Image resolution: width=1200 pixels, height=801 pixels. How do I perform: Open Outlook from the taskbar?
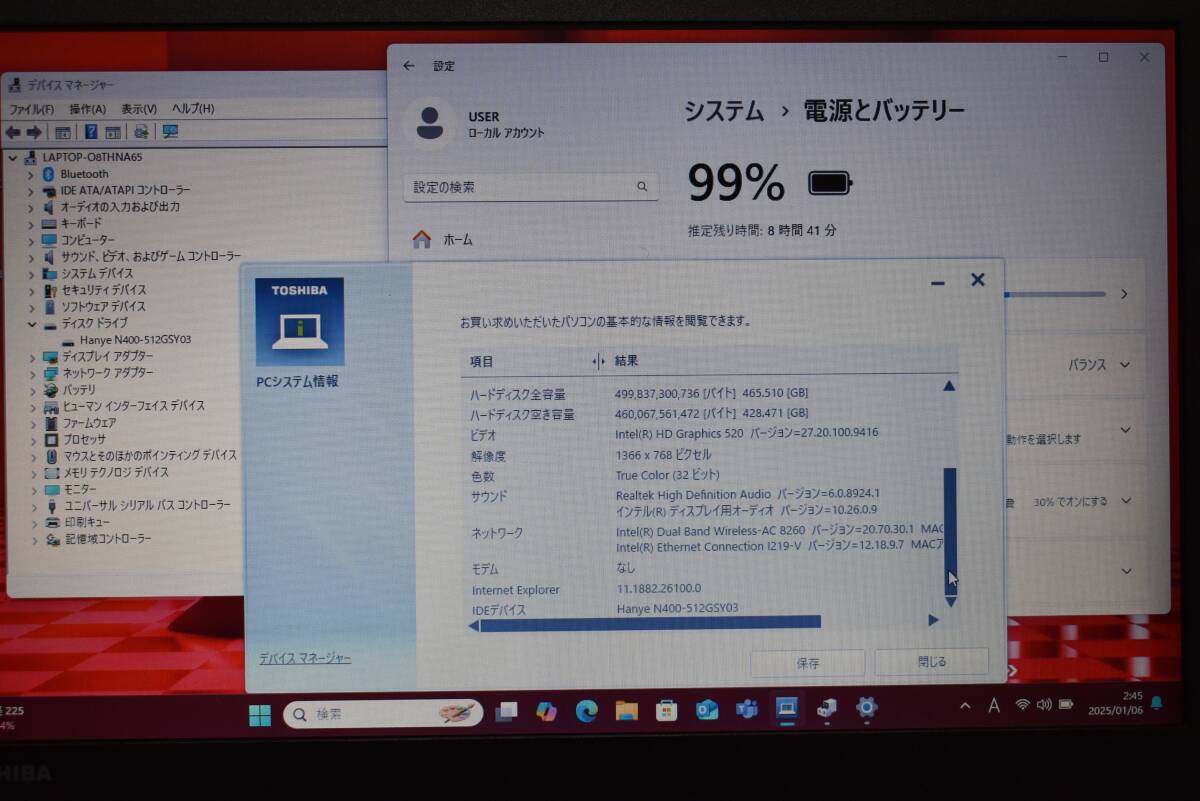[x=707, y=710]
